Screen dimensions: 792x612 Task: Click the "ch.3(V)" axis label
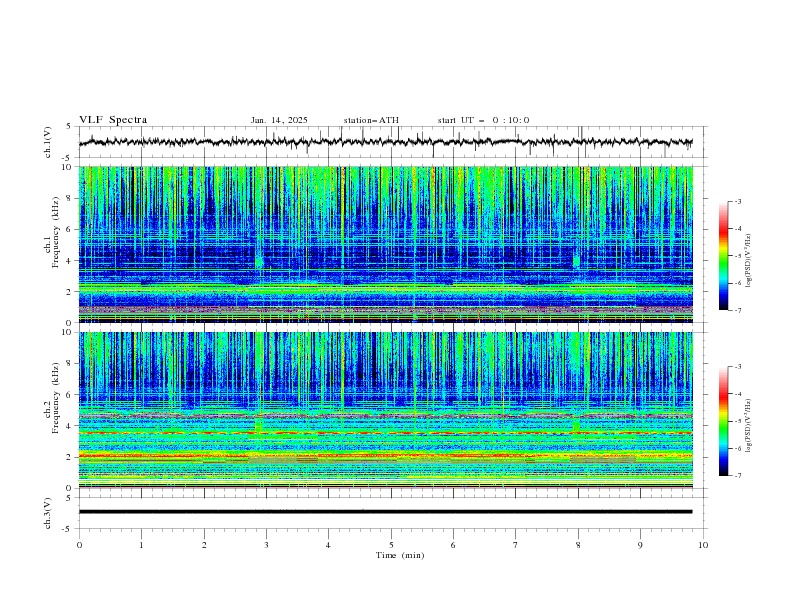point(48,513)
